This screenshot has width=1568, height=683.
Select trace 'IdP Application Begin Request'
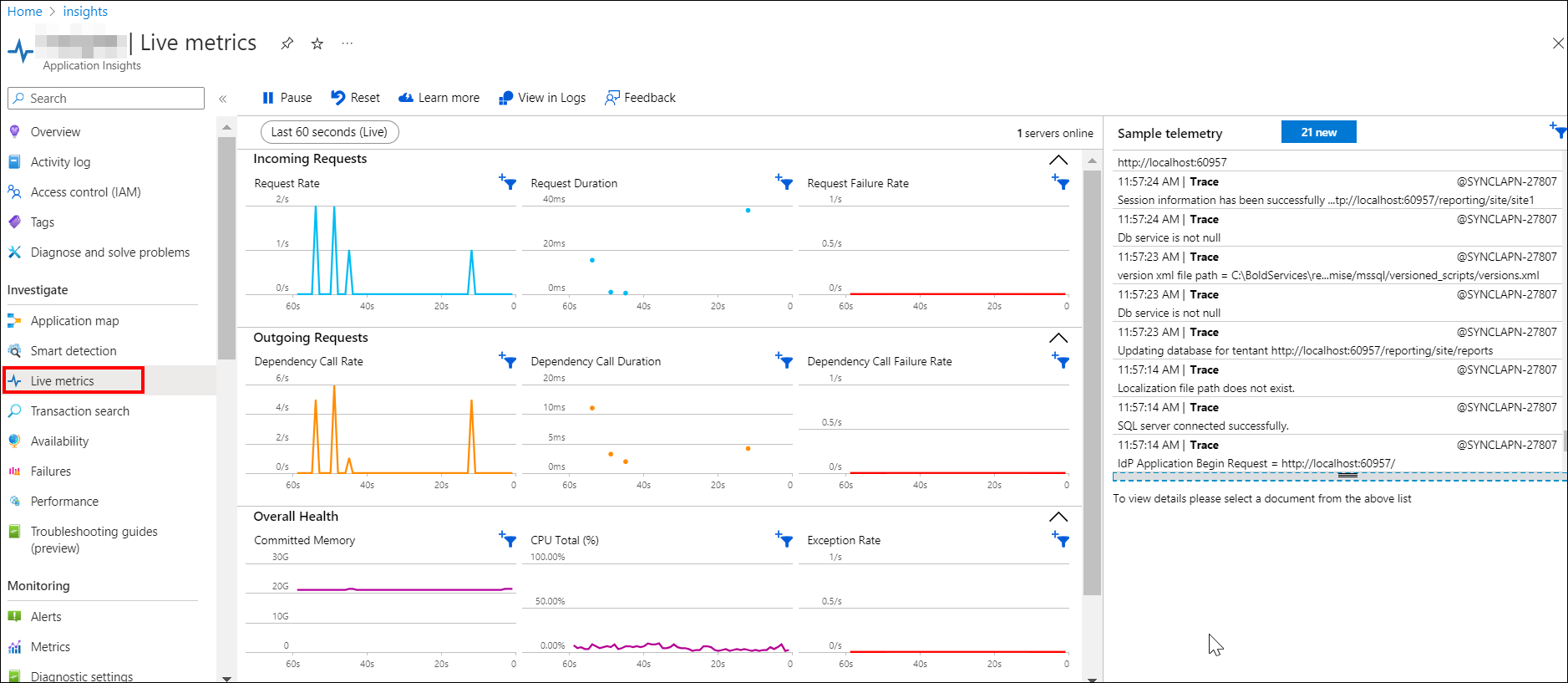pos(1337,454)
